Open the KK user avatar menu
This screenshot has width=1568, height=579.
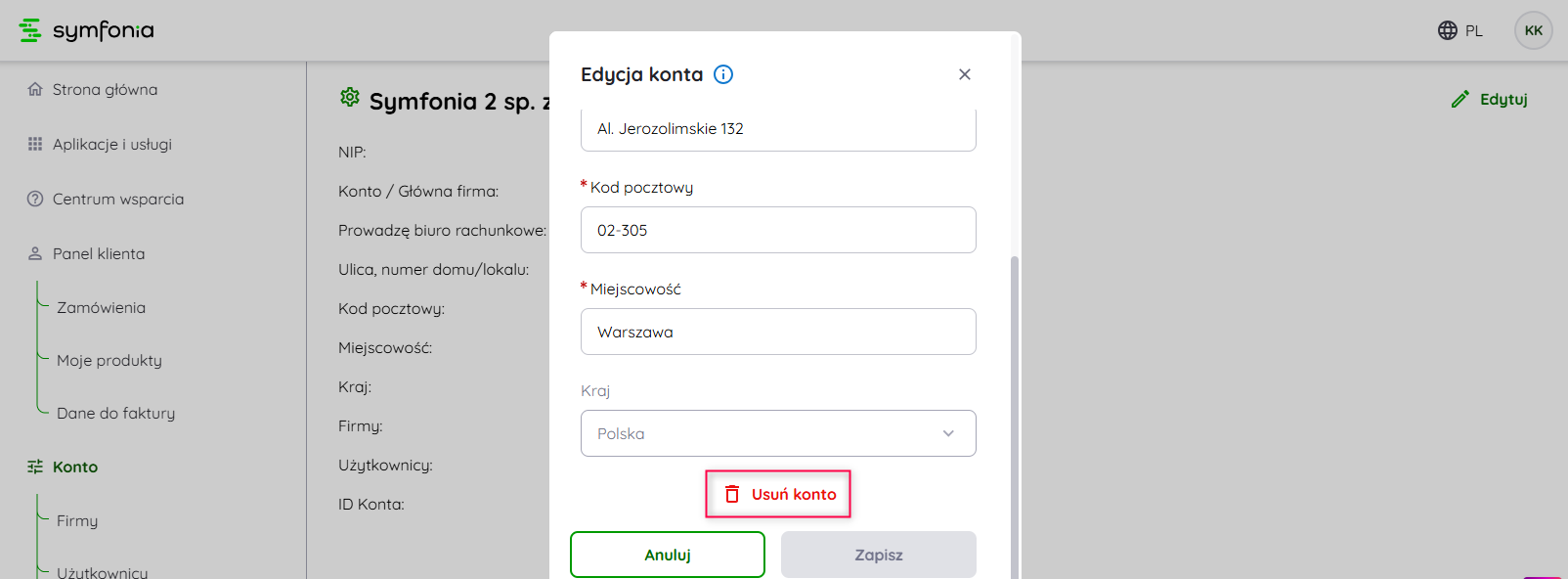tap(1533, 30)
